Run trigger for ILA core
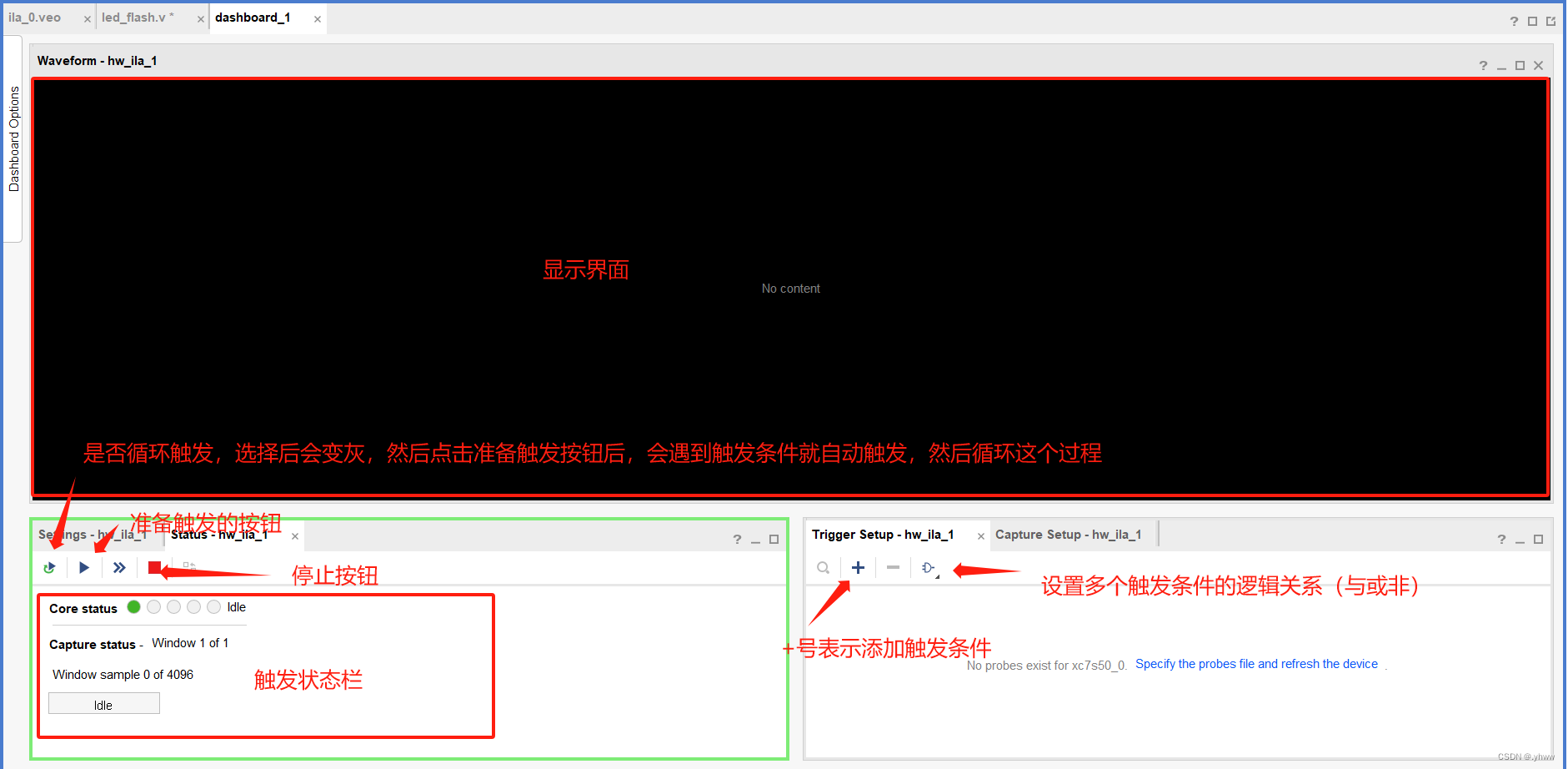 tap(84, 568)
